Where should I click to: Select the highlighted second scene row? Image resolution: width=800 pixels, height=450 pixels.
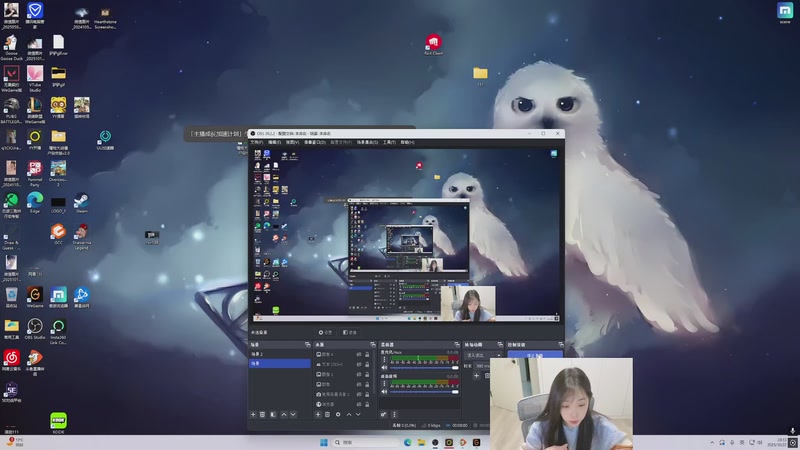pos(280,363)
